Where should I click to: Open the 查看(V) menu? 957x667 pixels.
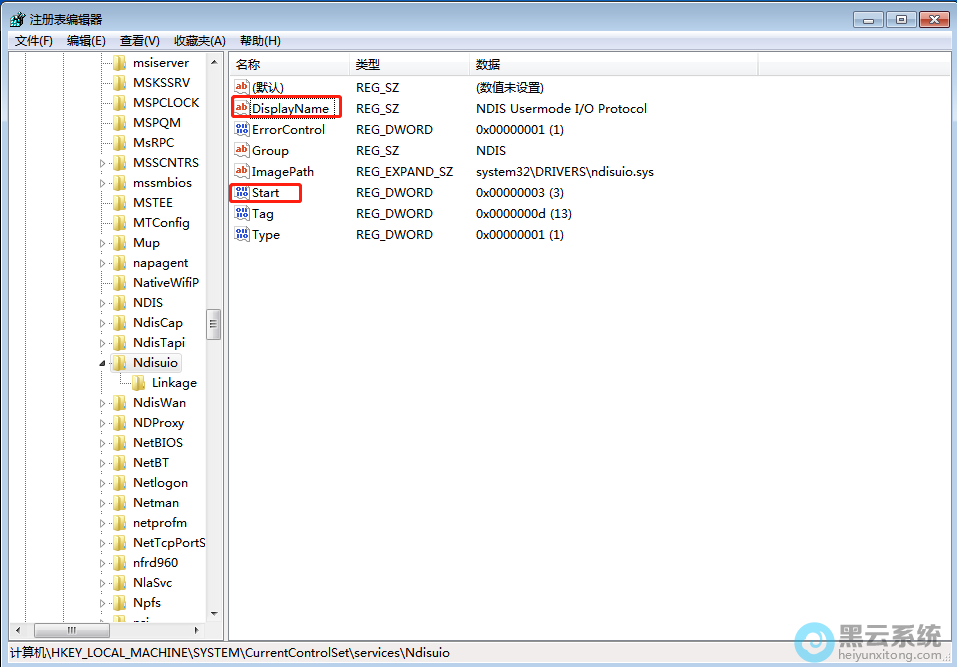[x=139, y=41]
